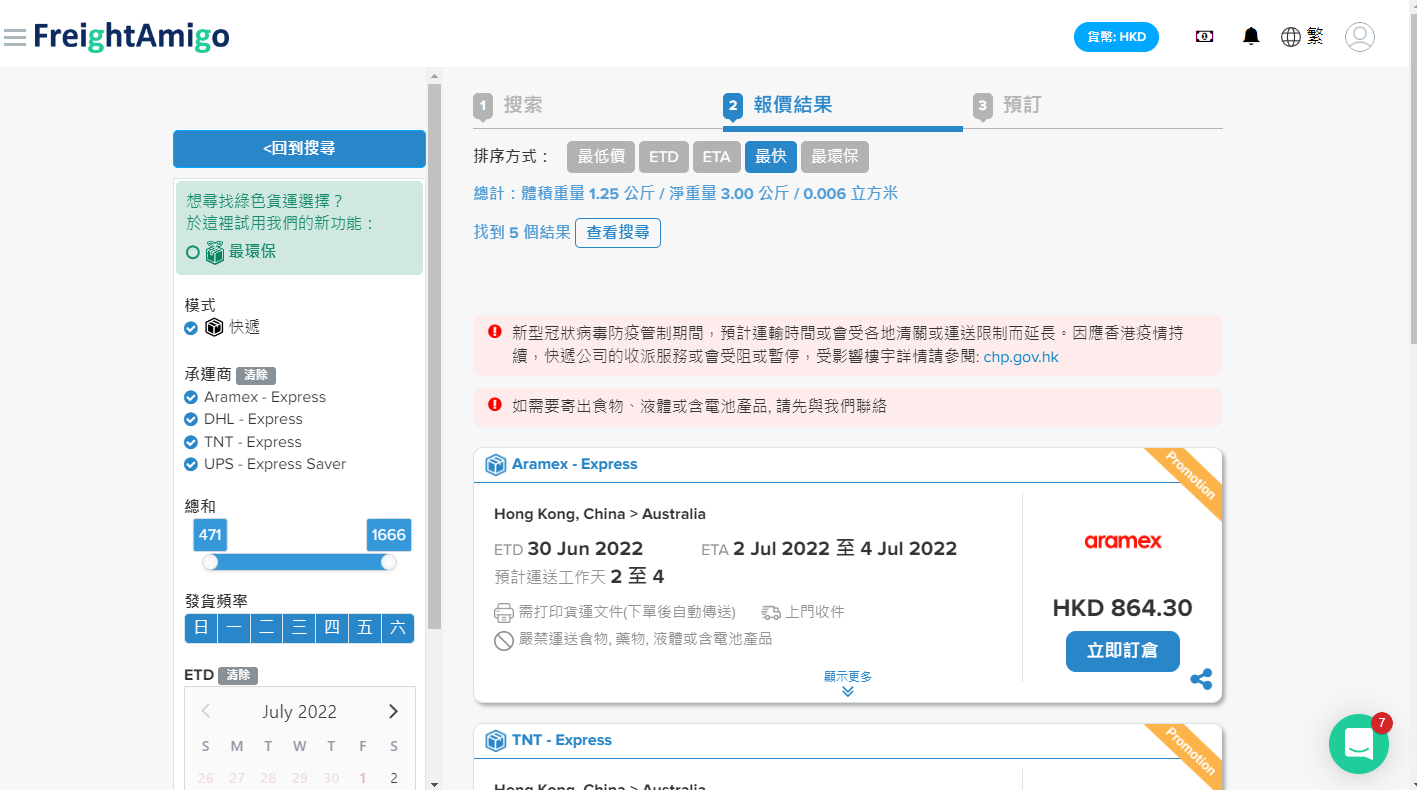Sort results by 最環保

[835, 157]
